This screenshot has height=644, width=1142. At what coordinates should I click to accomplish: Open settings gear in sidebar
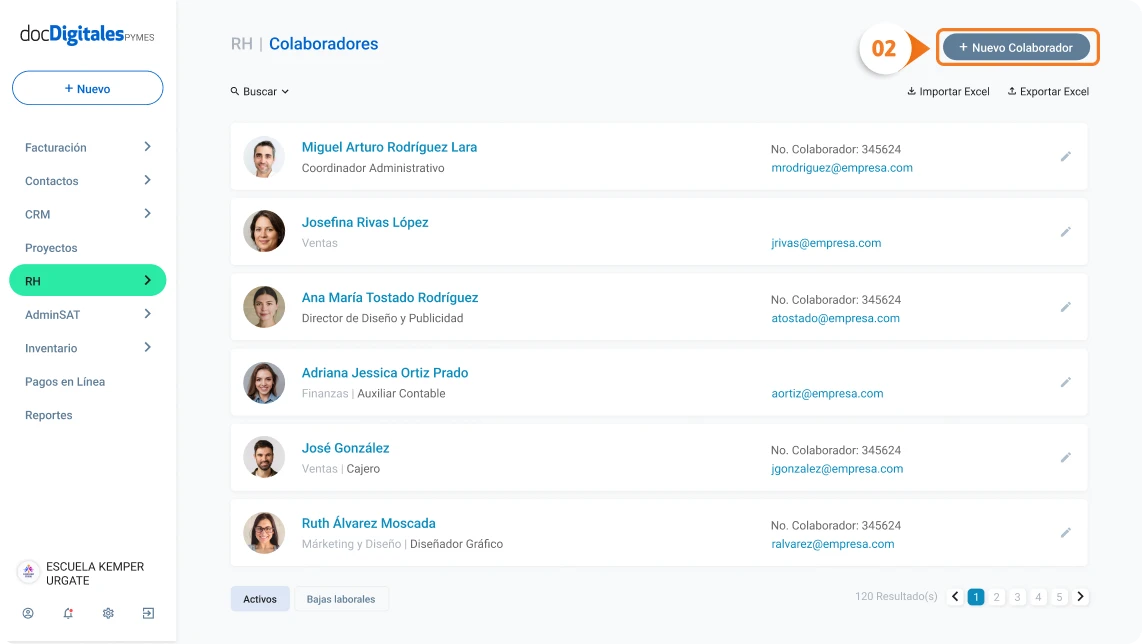(108, 613)
